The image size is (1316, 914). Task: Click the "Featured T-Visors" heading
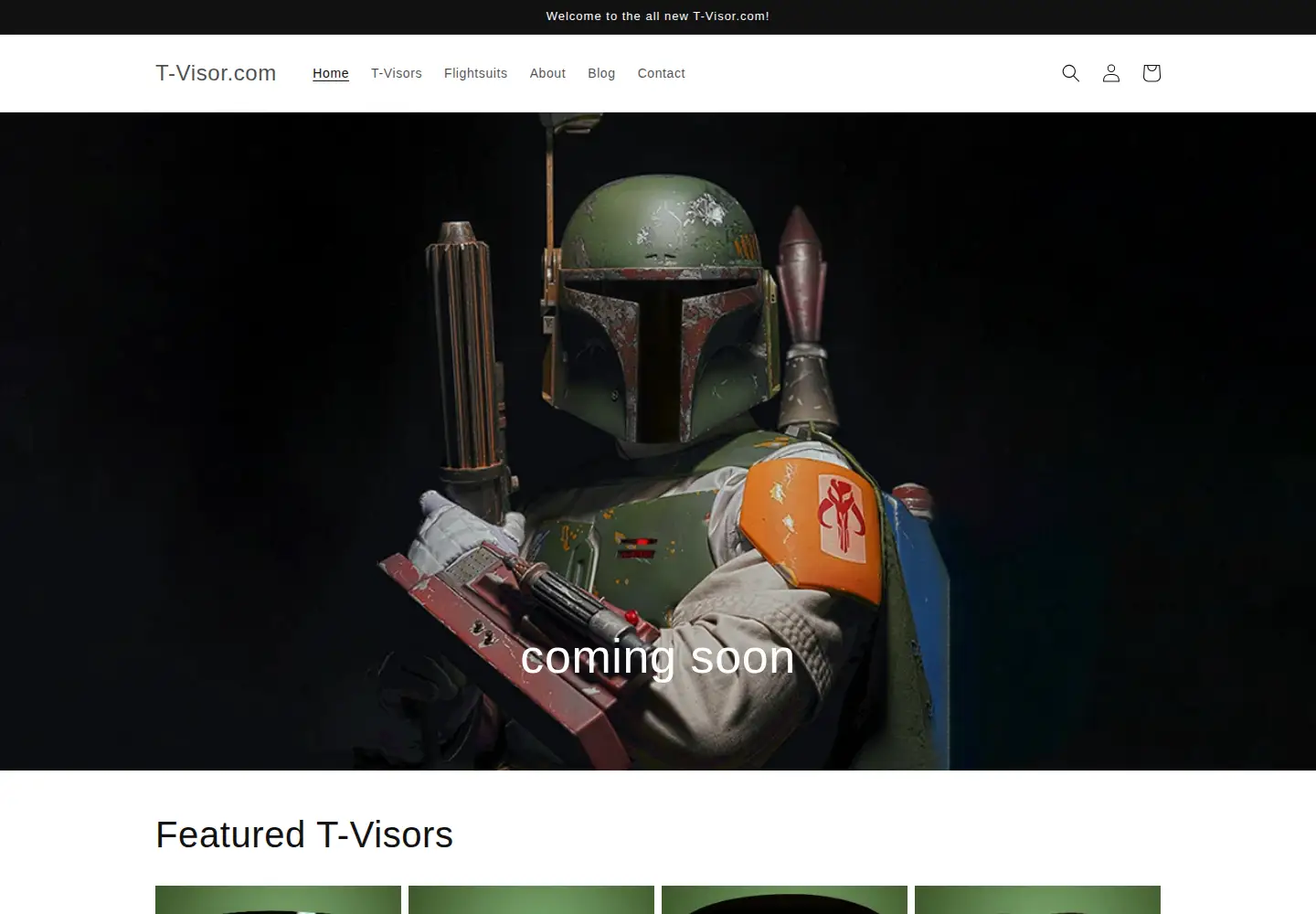click(x=304, y=834)
